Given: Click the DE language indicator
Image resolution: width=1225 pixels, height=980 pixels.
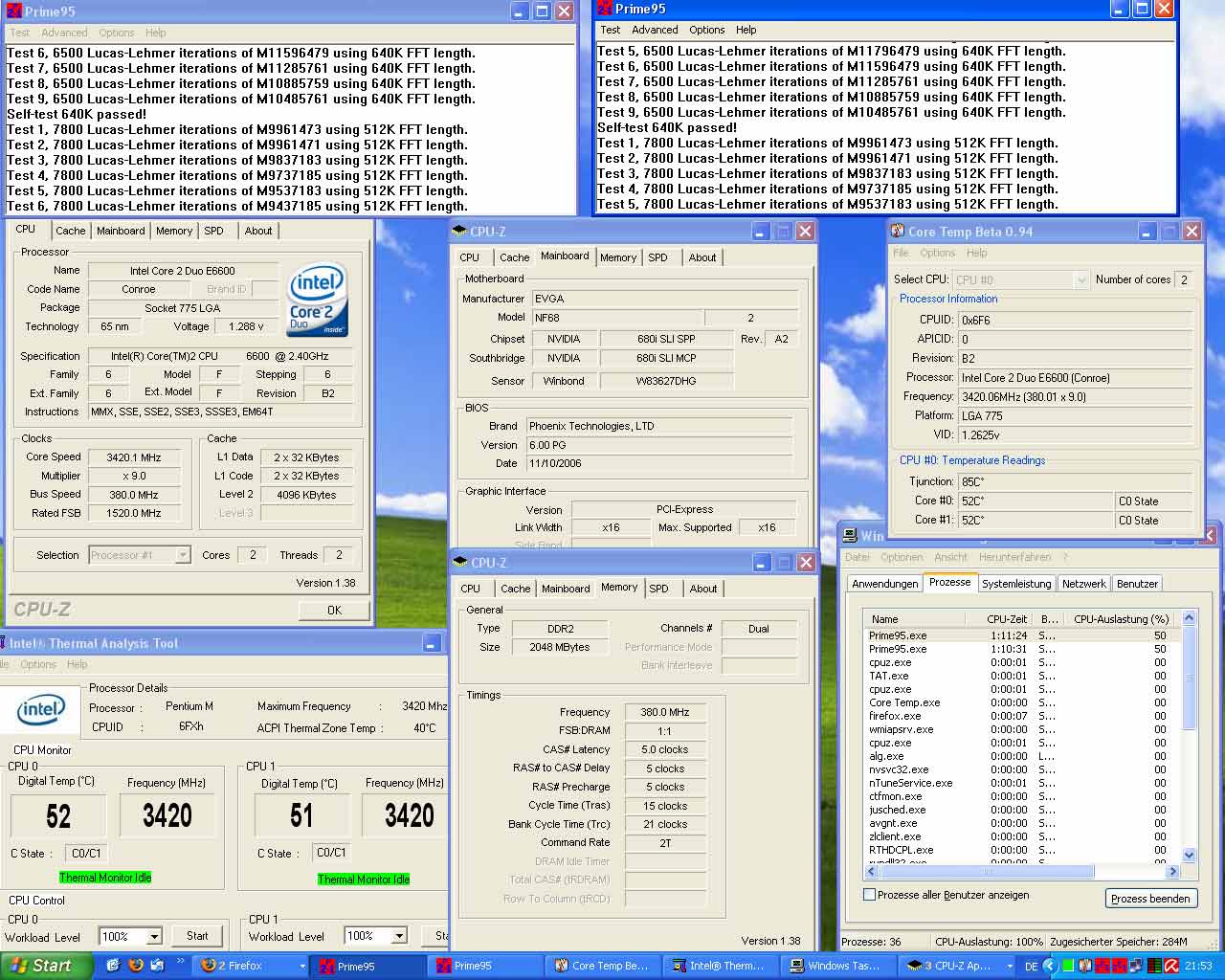Looking at the screenshot, I should [1032, 967].
